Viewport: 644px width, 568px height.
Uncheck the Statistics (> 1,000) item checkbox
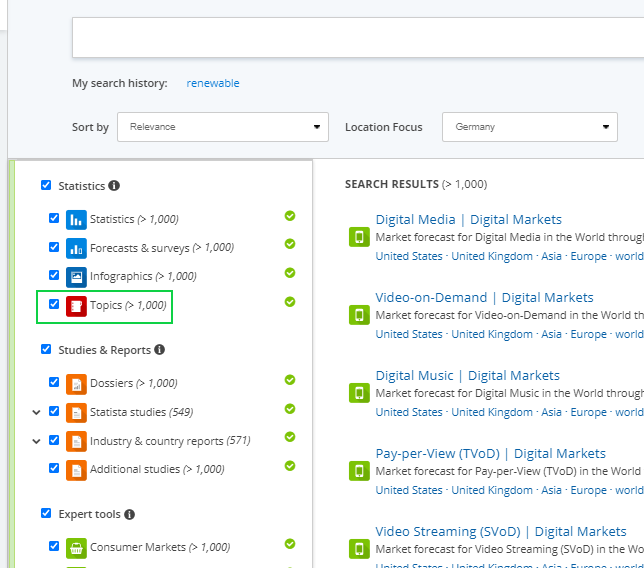pos(54,218)
